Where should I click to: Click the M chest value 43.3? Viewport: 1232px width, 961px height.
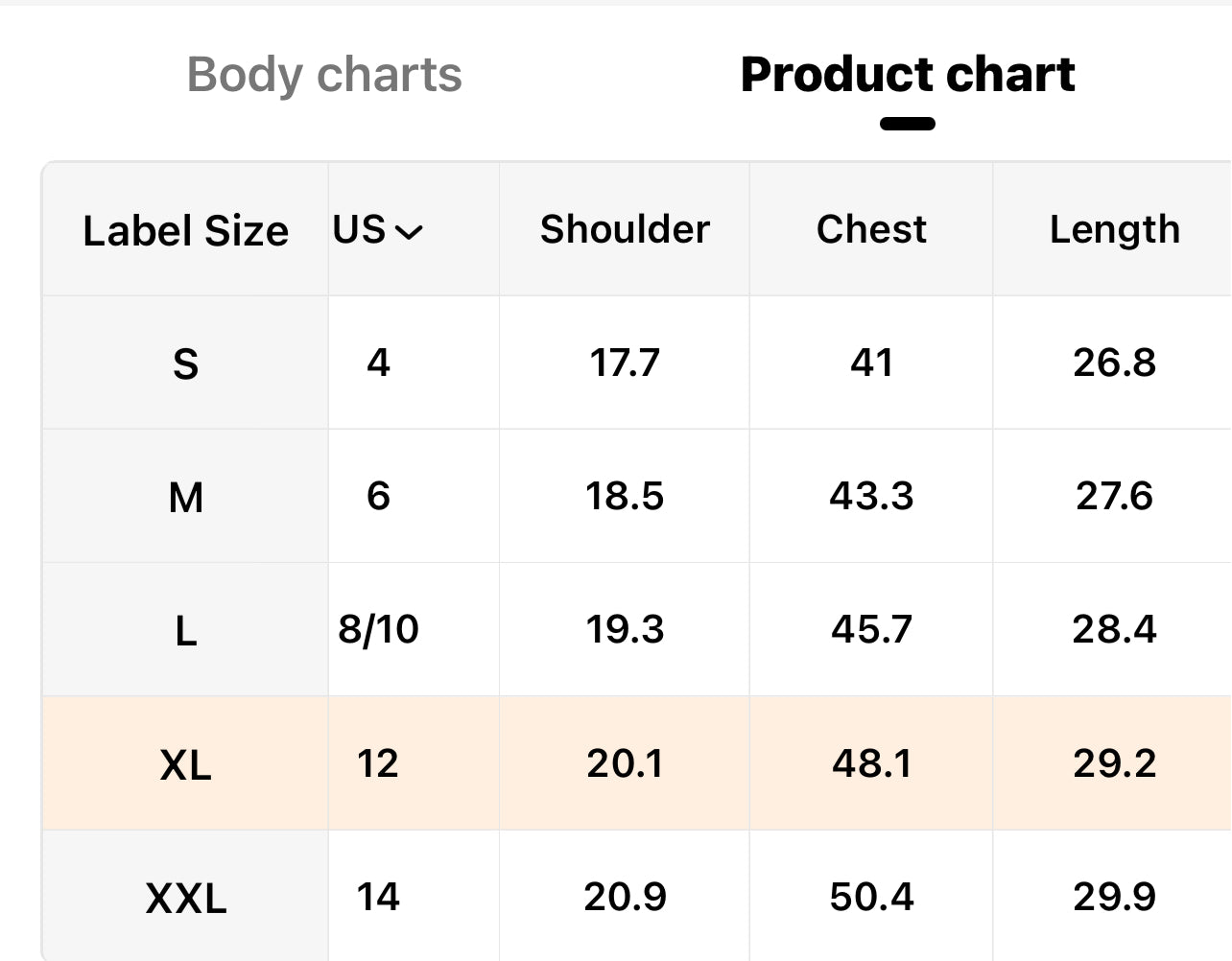click(871, 496)
